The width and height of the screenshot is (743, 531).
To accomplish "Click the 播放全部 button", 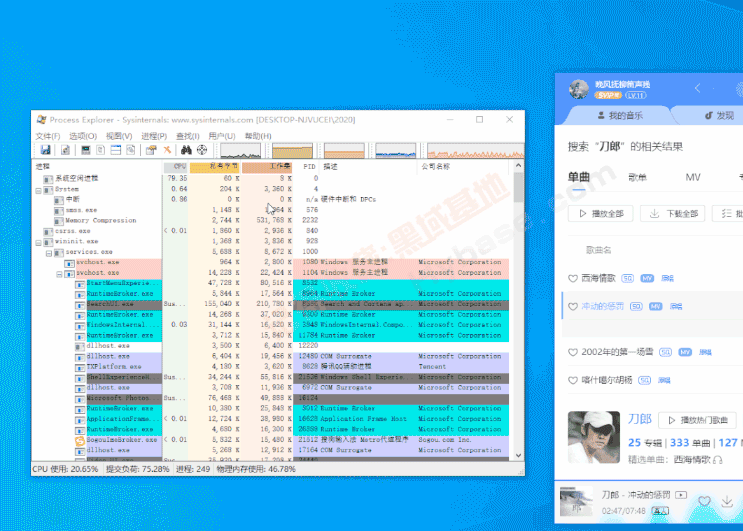I will pyautogui.click(x=601, y=214).
